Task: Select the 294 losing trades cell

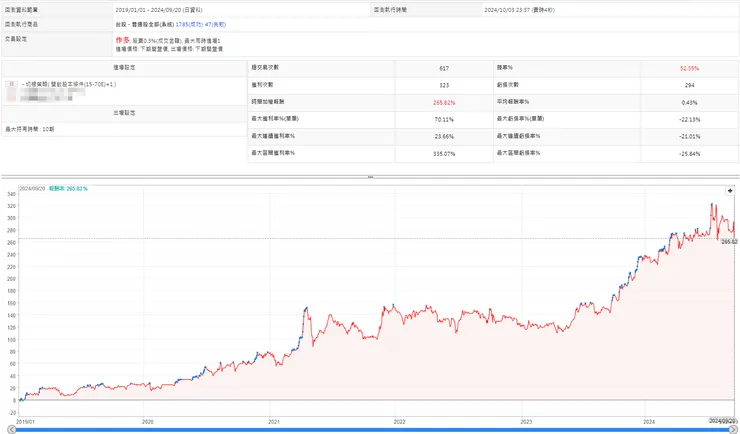Action: [x=689, y=85]
